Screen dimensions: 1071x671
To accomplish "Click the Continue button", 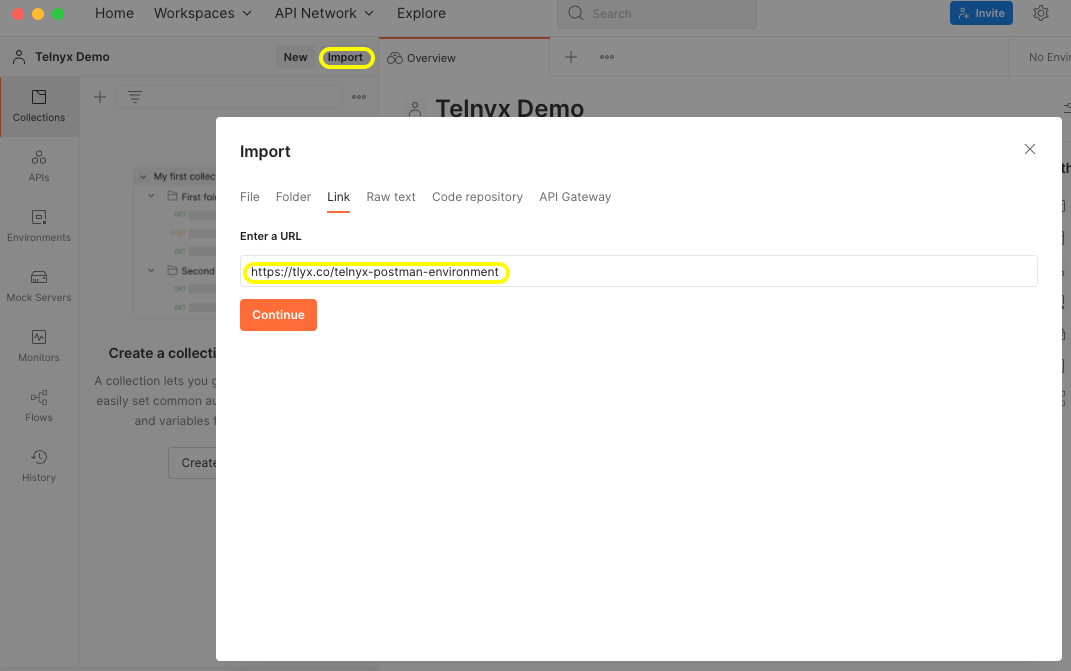I will (278, 315).
